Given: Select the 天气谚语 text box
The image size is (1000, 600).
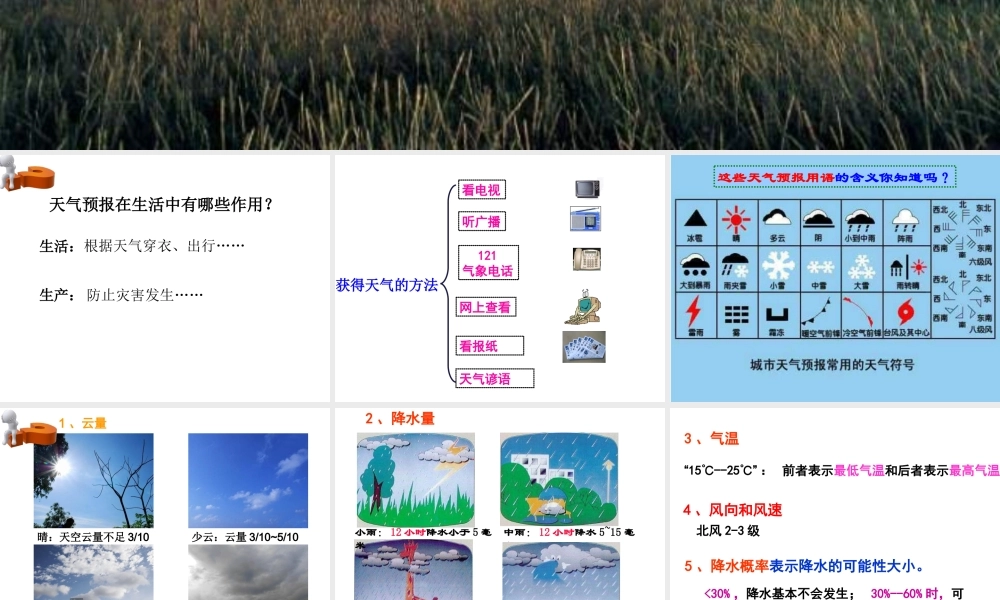Looking at the screenshot, I should pyautogui.click(x=495, y=378).
